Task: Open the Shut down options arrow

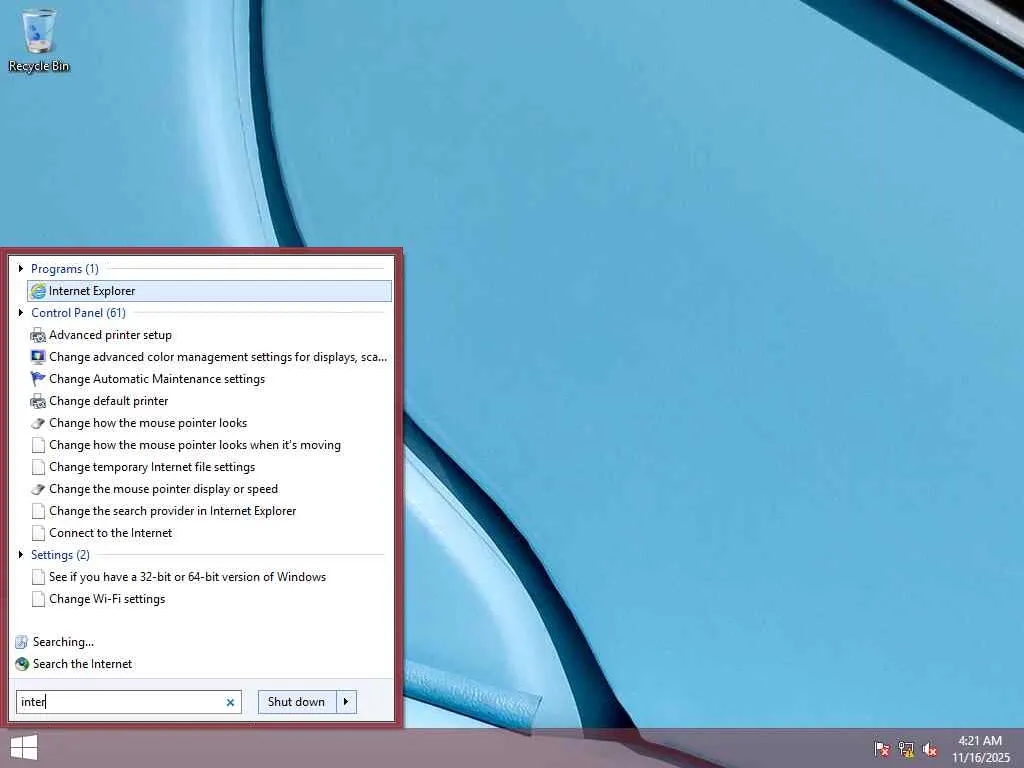Action: click(346, 702)
